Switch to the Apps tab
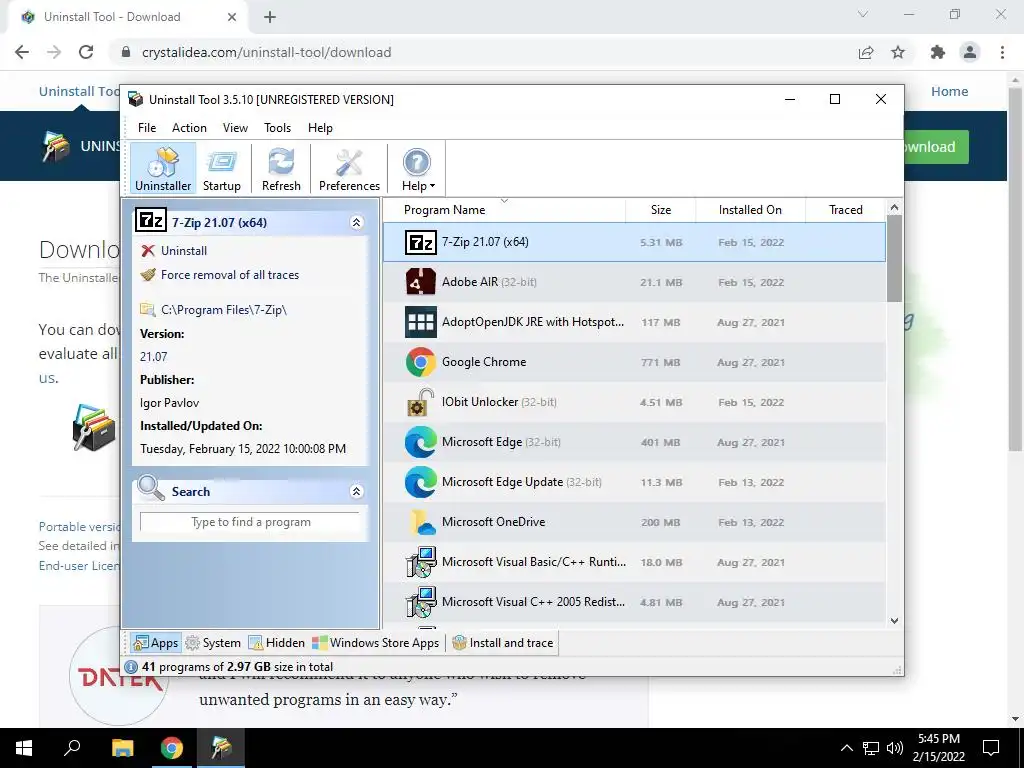The height and width of the screenshot is (768, 1024). click(x=155, y=643)
